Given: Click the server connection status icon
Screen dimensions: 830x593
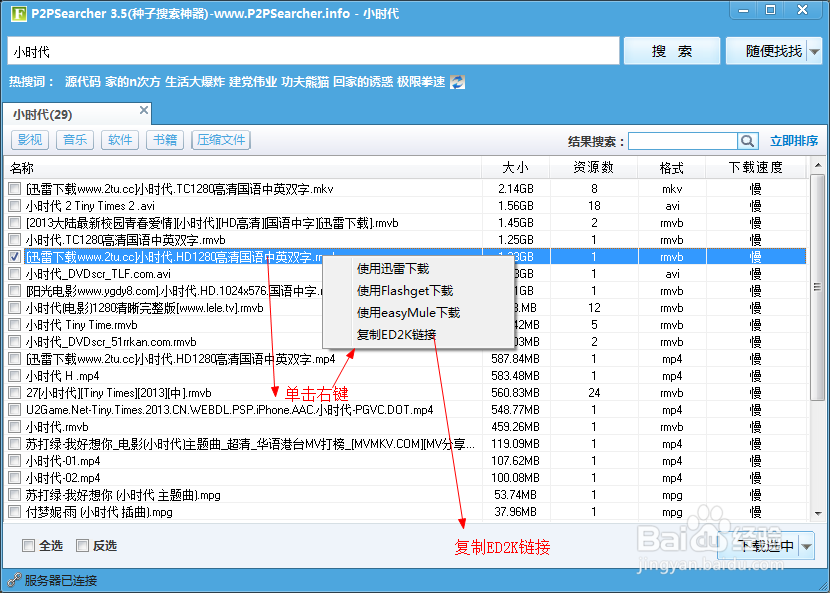Looking at the screenshot, I should tap(14, 580).
